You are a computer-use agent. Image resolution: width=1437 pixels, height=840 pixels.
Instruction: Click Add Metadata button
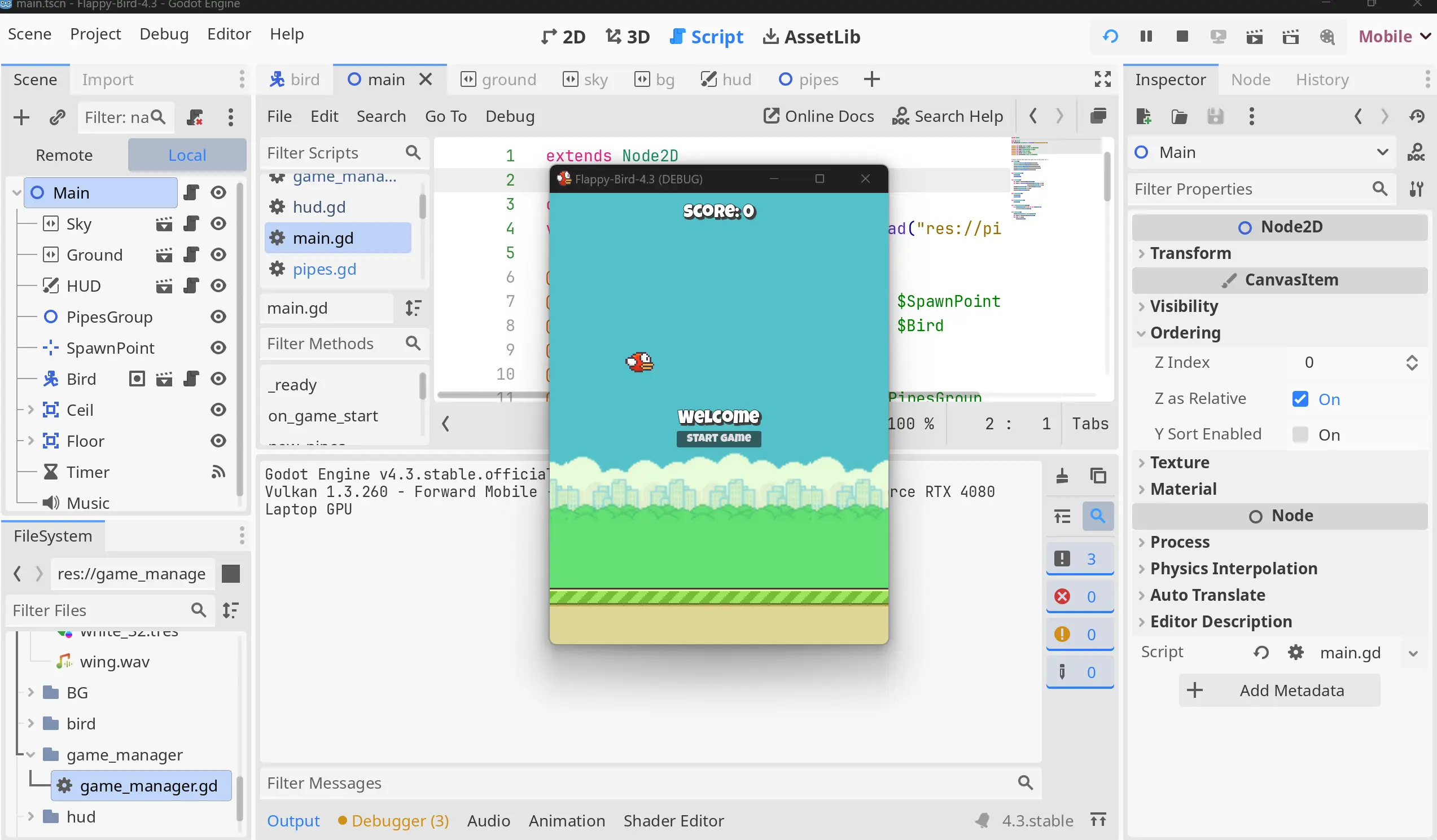click(1279, 691)
